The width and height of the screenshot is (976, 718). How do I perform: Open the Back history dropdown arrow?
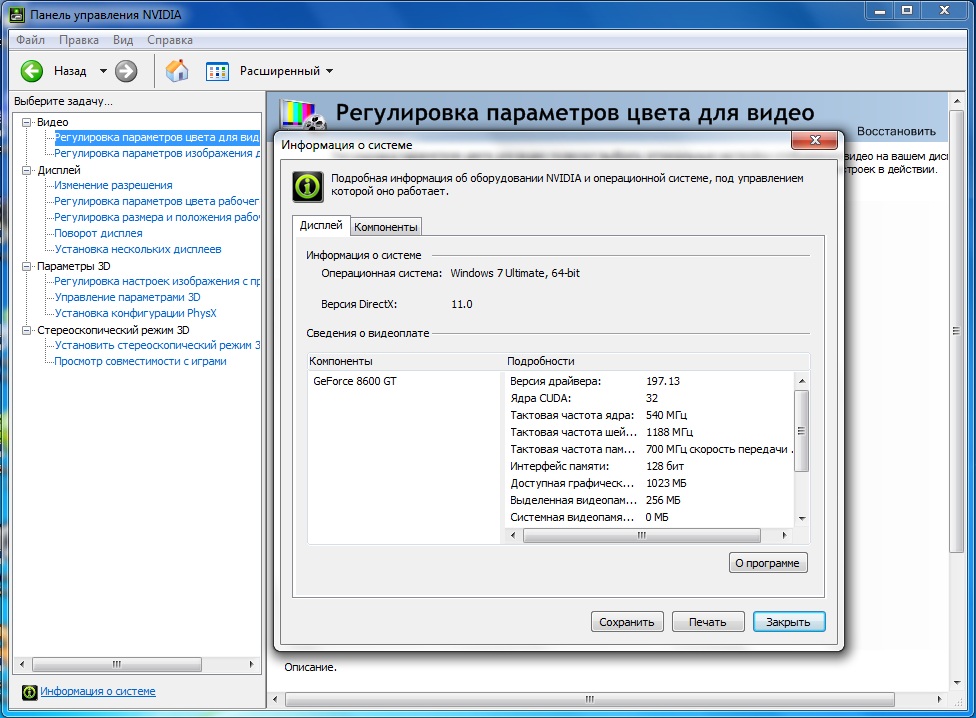click(x=103, y=71)
